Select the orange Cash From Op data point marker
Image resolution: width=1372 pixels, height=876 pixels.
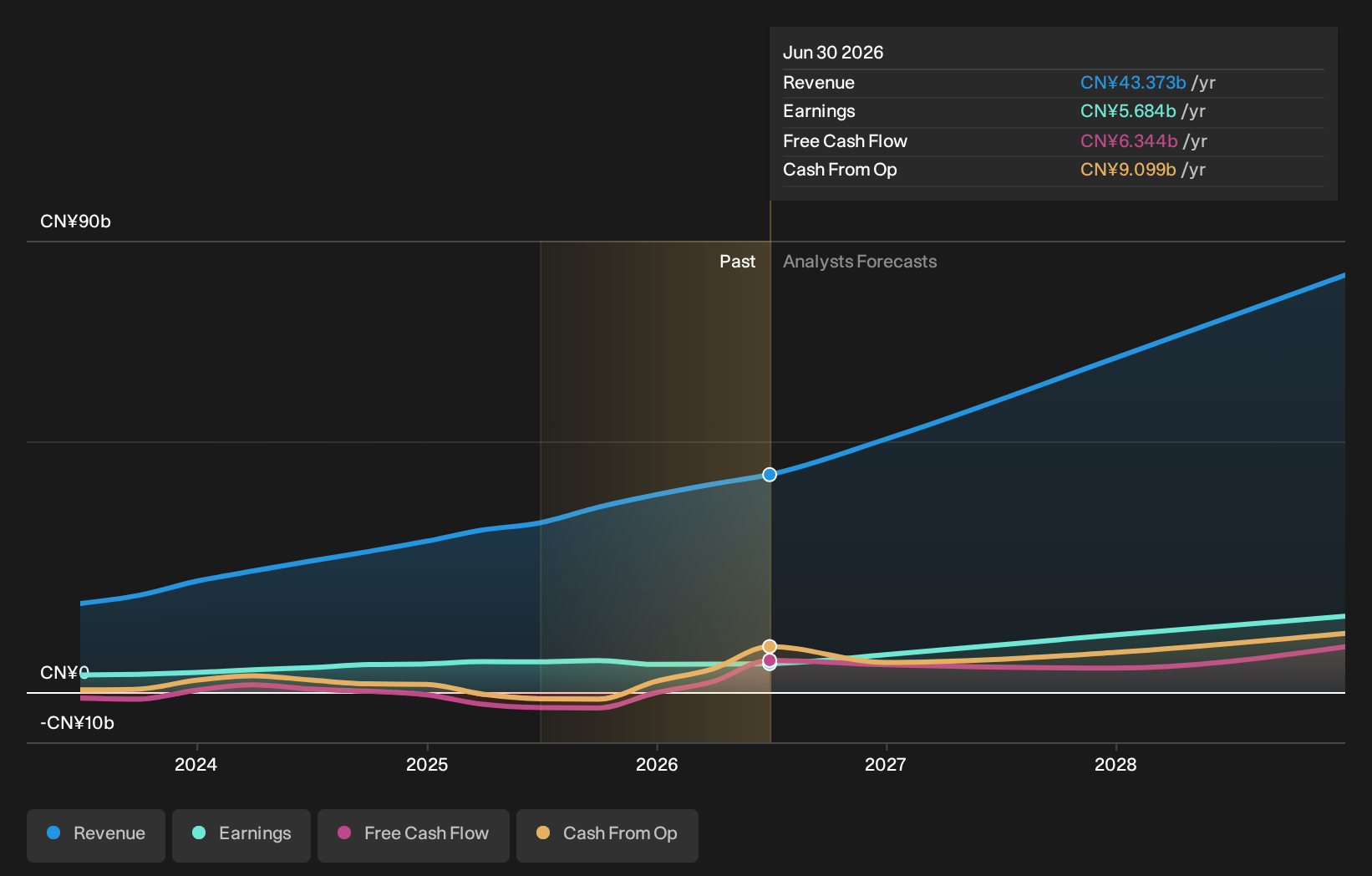coord(770,647)
